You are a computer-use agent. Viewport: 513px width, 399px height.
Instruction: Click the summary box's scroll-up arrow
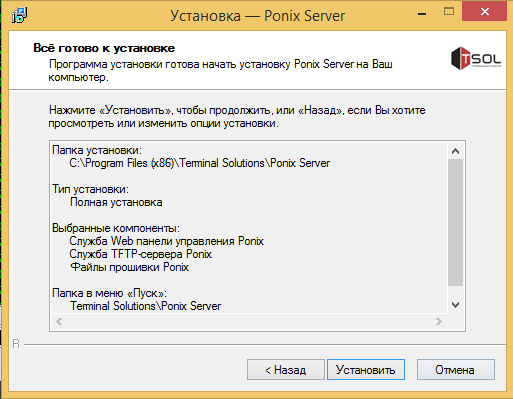[455, 151]
